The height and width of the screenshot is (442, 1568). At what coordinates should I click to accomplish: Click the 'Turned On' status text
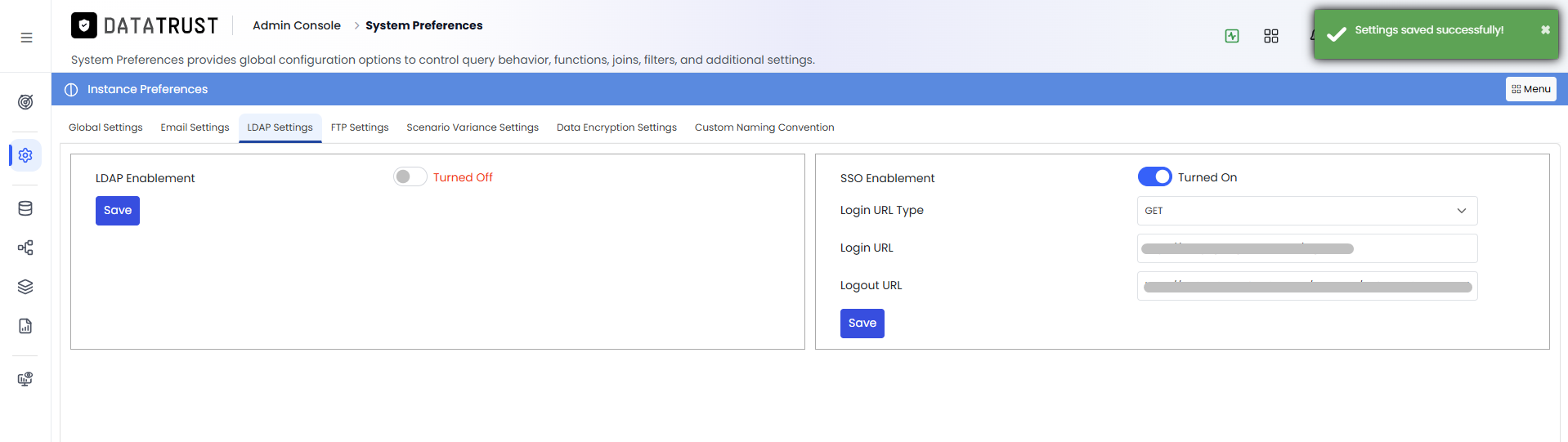coord(1207,177)
